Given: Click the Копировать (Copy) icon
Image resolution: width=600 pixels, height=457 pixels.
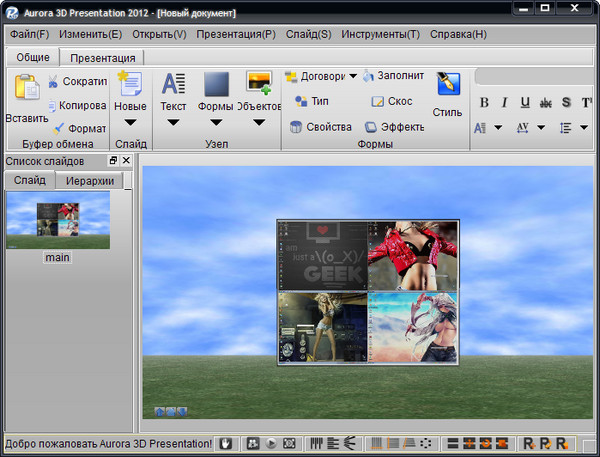Looking at the screenshot, I should click(x=51, y=105).
